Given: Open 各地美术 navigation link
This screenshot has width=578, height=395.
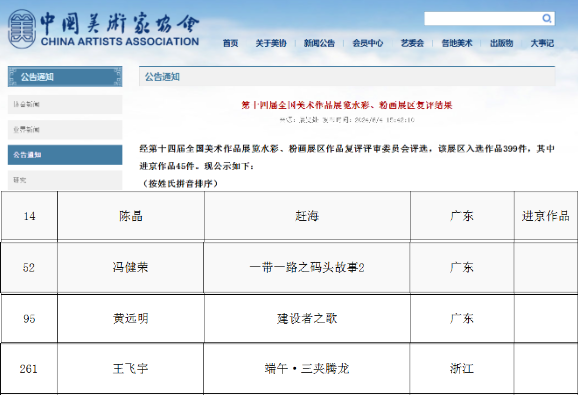Looking at the screenshot, I should coord(457,43).
